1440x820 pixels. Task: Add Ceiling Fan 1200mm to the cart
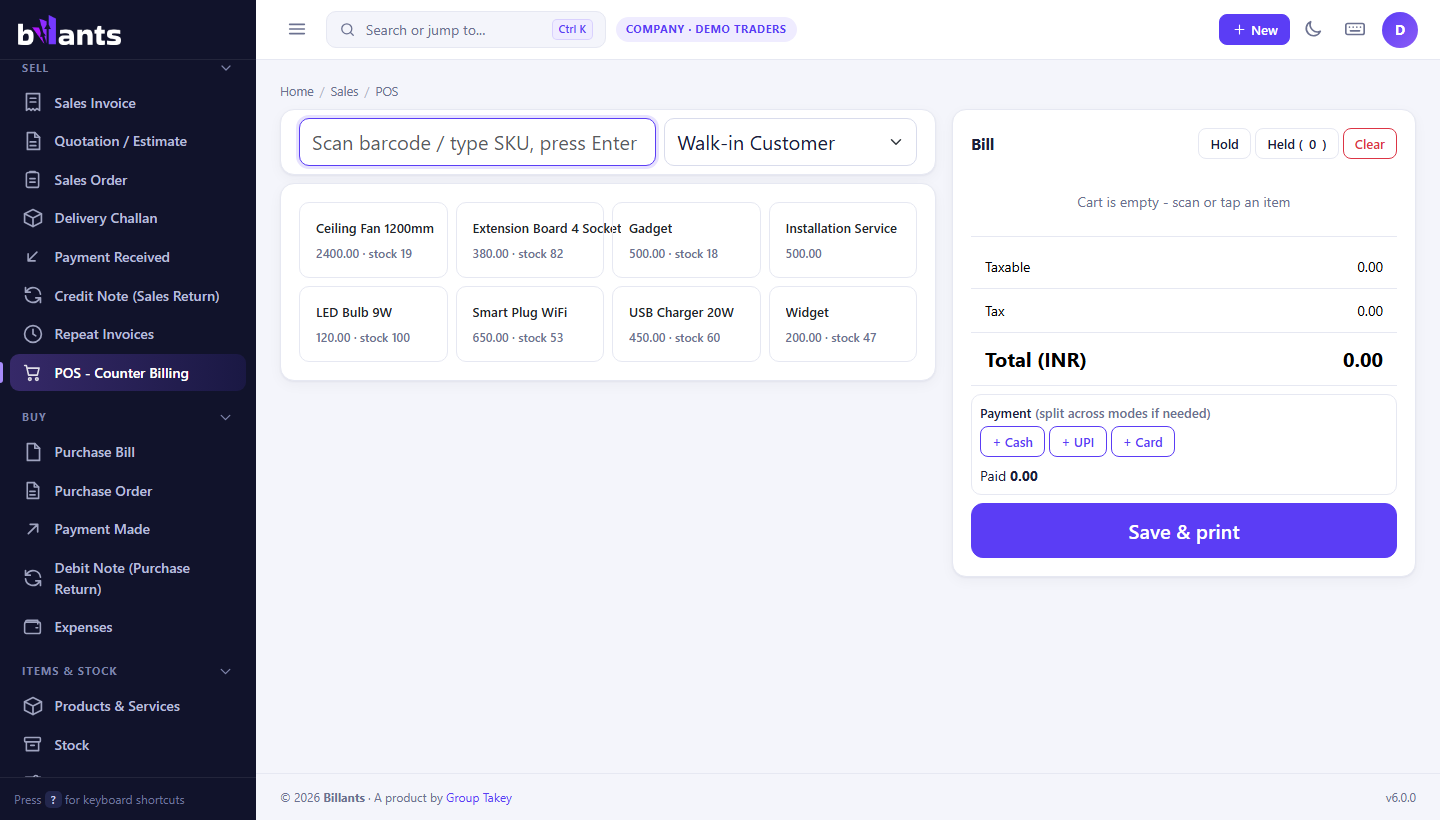(373, 240)
